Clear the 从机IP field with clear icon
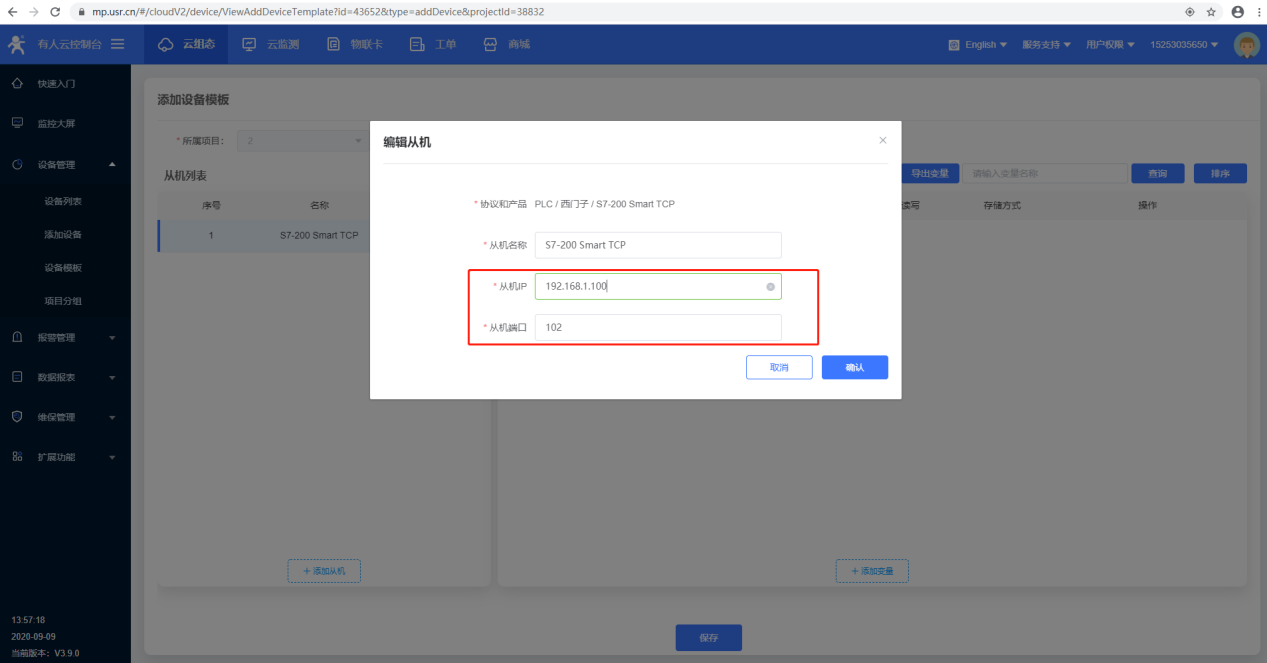Screen dimensions: 1267x663 (770, 287)
